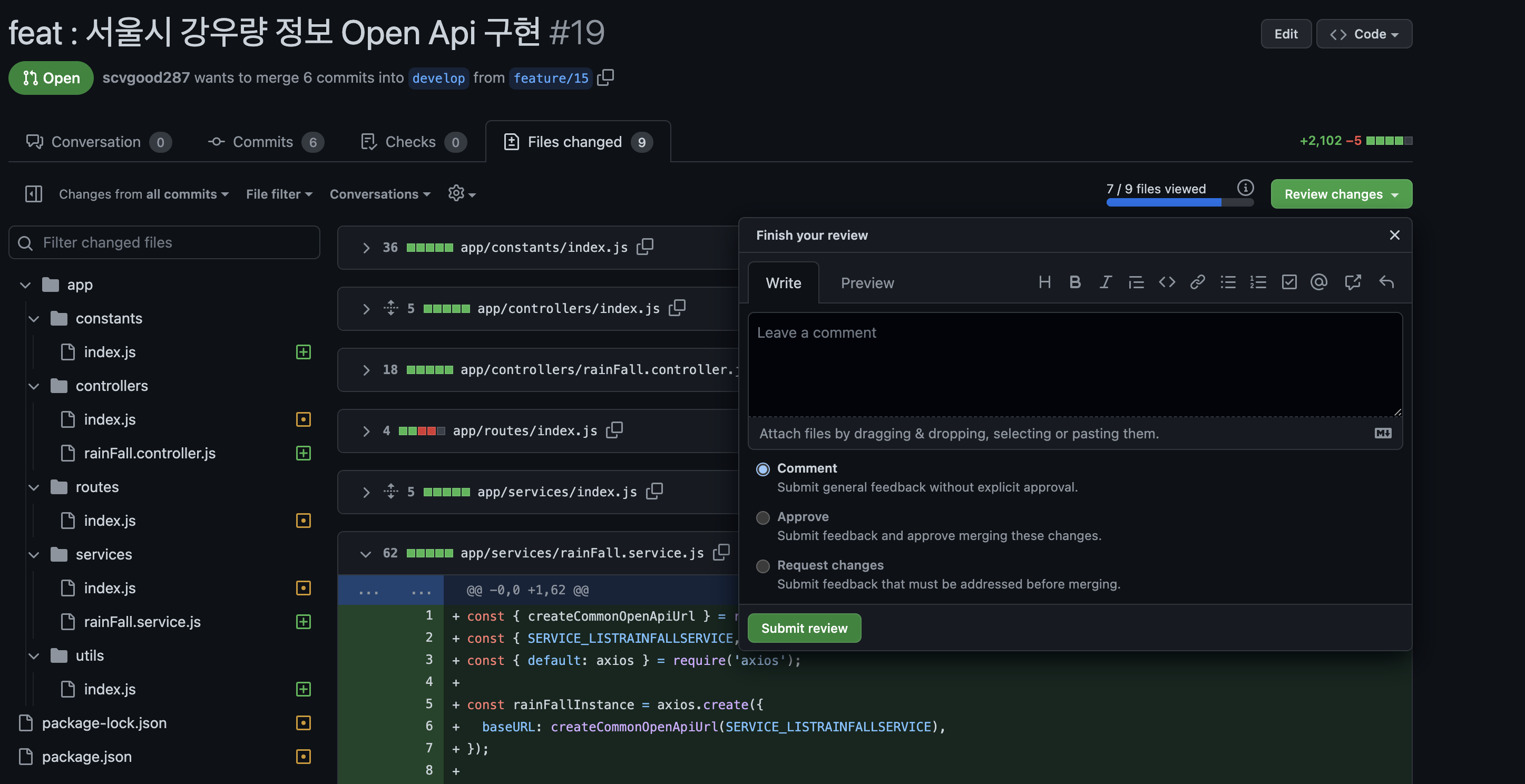
Task: Switch to the Checks tab
Action: pyautogui.click(x=413, y=142)
